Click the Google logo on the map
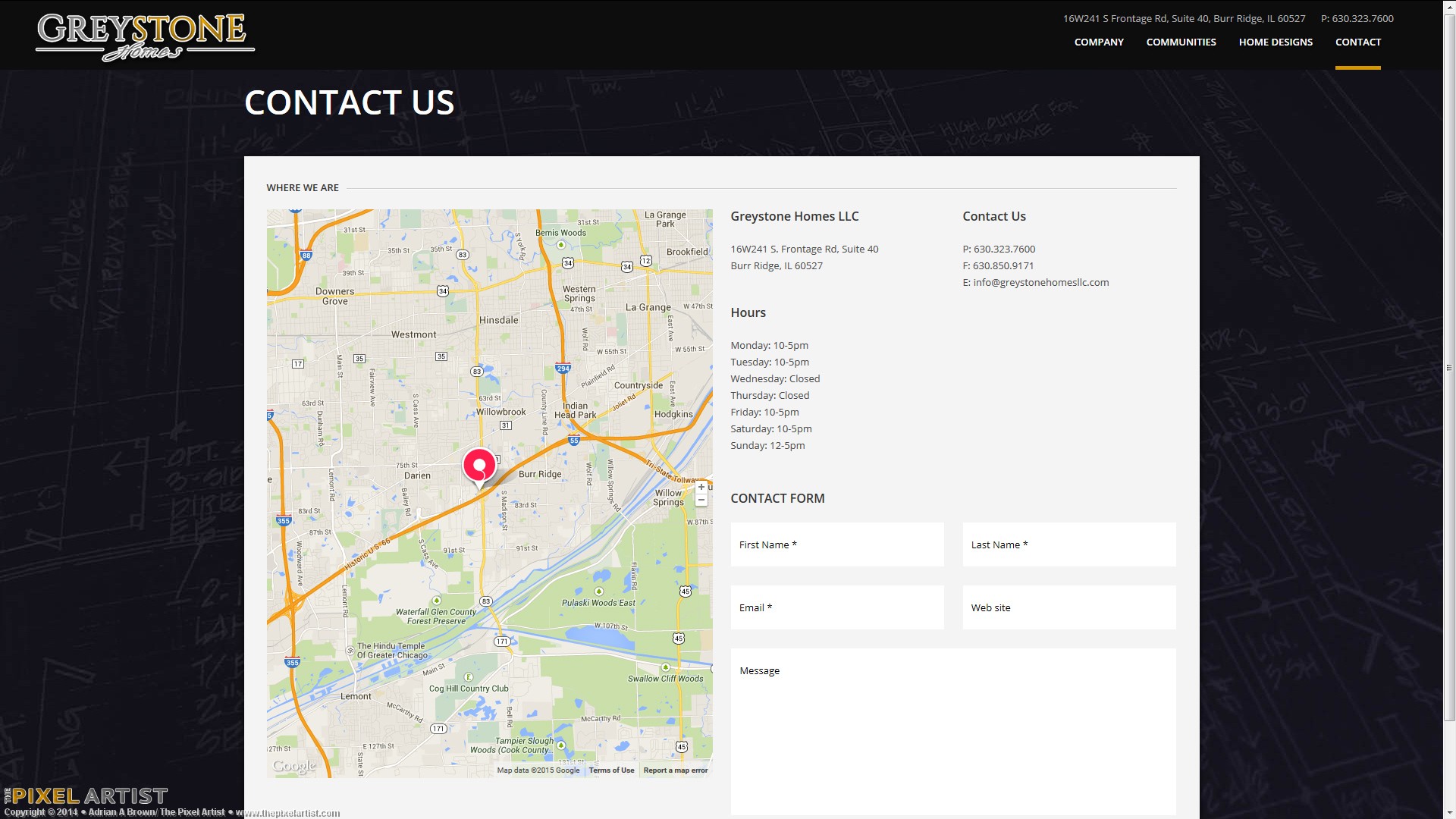The image size is (1456, 819). [x=293, y=766]
